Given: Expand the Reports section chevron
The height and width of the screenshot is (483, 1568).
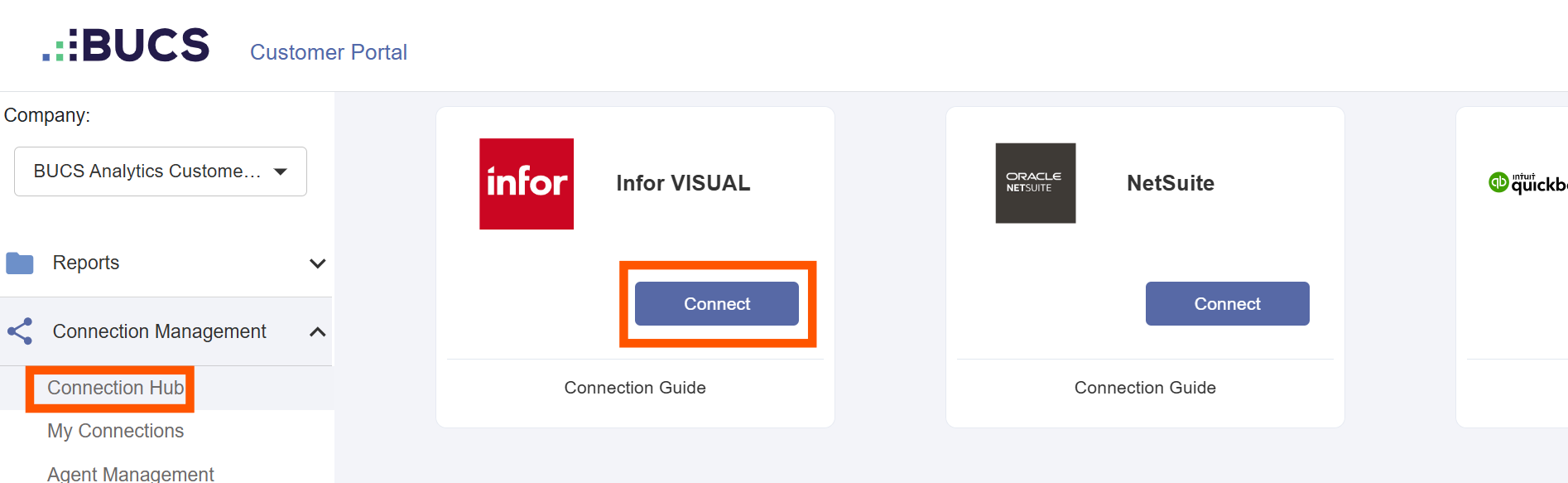Looking at the screenshot, I should tap(317, 263).
